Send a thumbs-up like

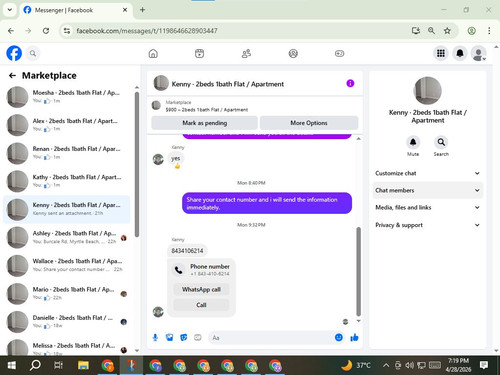point(354,338)
